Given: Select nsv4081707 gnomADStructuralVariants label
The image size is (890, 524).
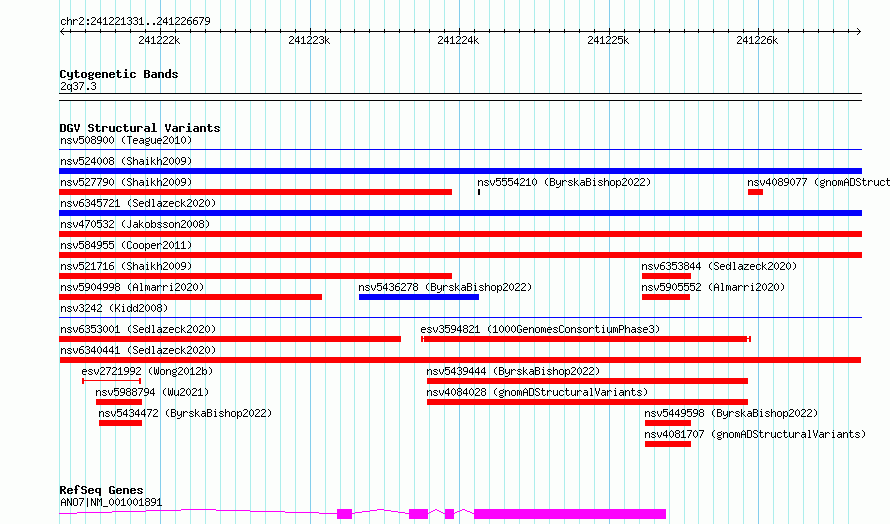Looking at the screenshot, I should pyautogui.click(x=755, y=434).
